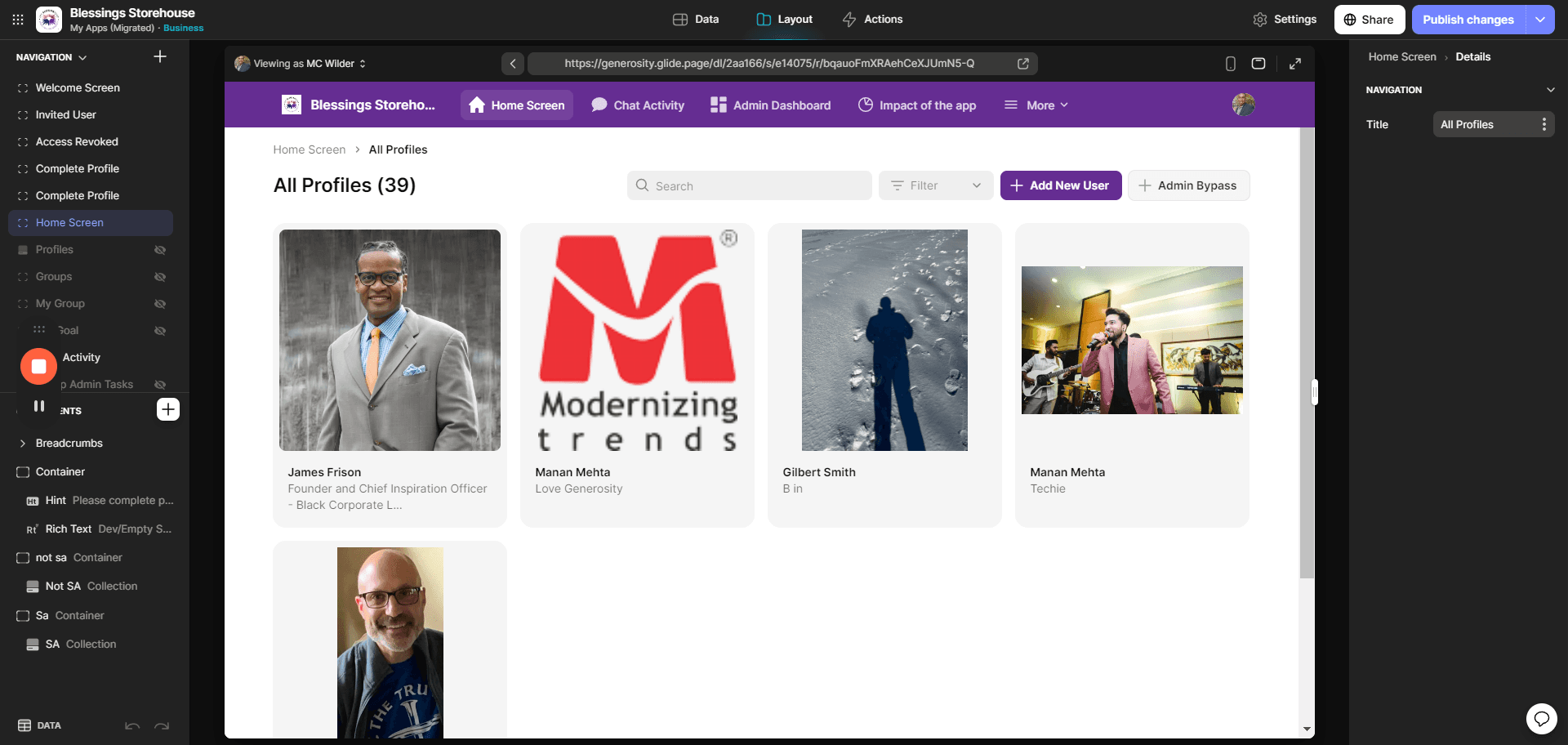Image resolution: width=1568 pixels, height=745 pixels.
Task: Open the NAVIGATION dropdown in left sidebar
Action: click(x=51, y=57)
